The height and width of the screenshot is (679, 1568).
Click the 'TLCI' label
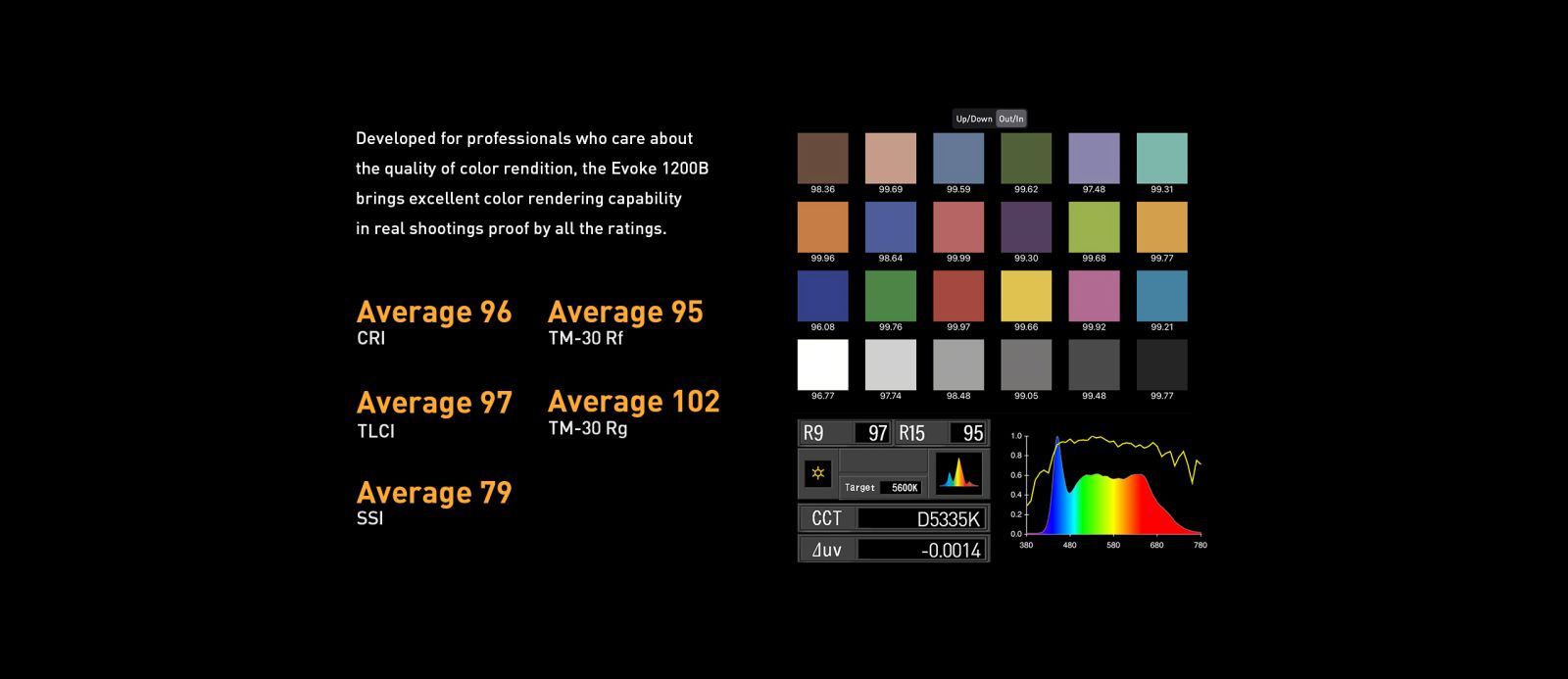click(375, 431)
